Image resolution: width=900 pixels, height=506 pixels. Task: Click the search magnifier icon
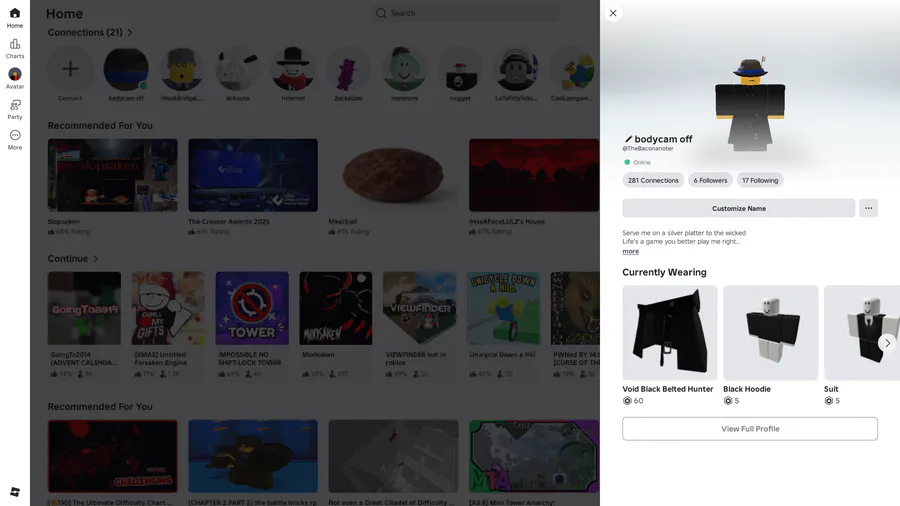pyautogui.click(x=381, y=13)
